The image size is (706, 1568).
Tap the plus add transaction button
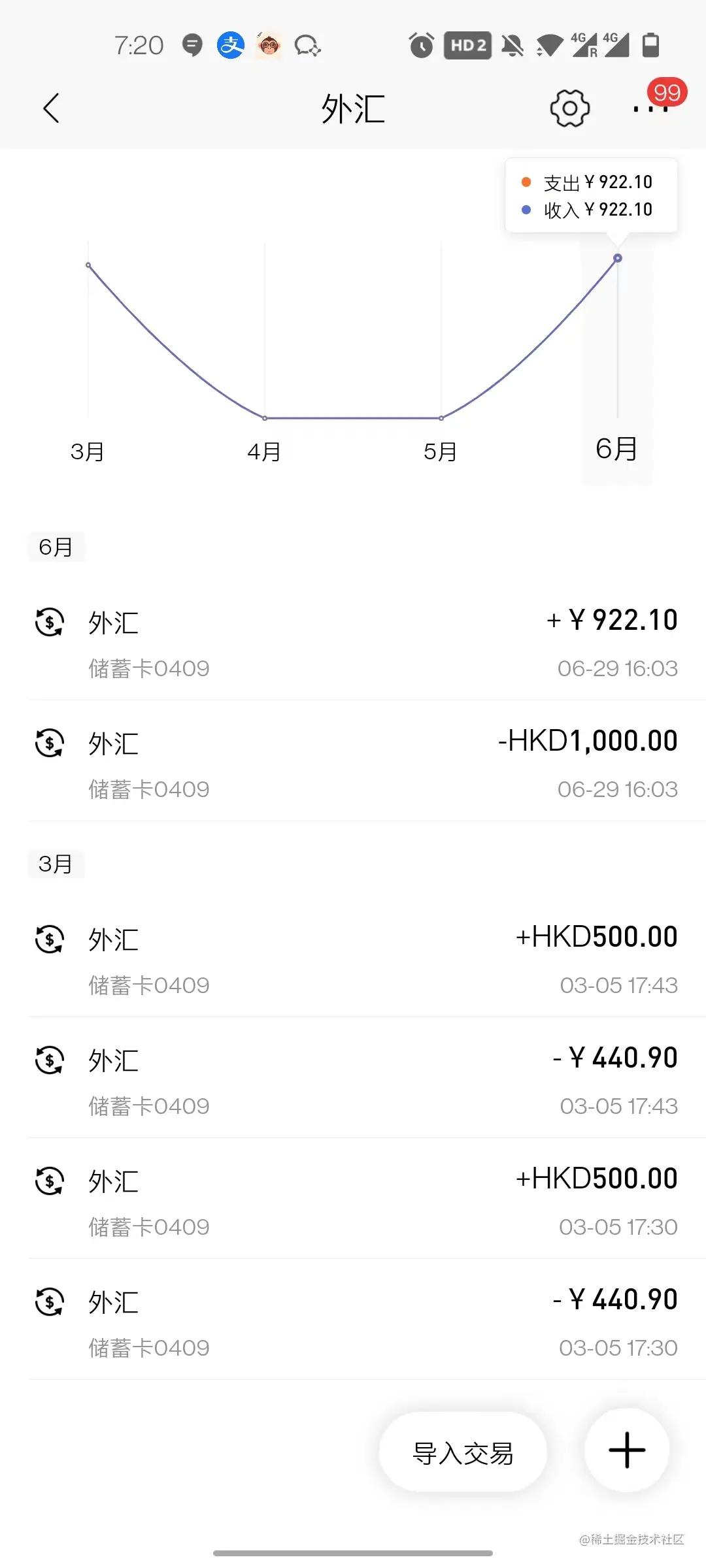pos(627,1450)
